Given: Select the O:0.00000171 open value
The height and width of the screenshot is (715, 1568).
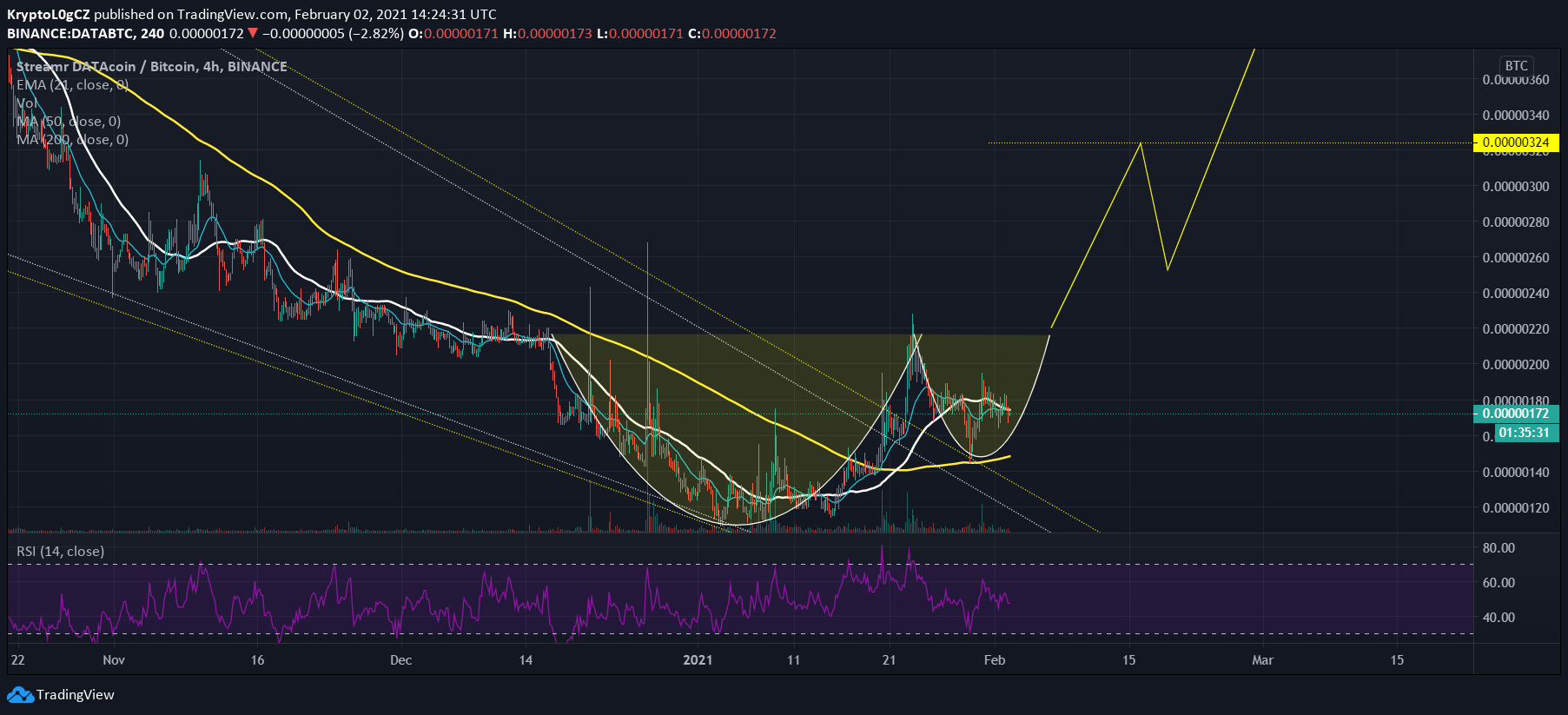Looking at the screenshot, I should pyautogui.click(x=453, y=33).
